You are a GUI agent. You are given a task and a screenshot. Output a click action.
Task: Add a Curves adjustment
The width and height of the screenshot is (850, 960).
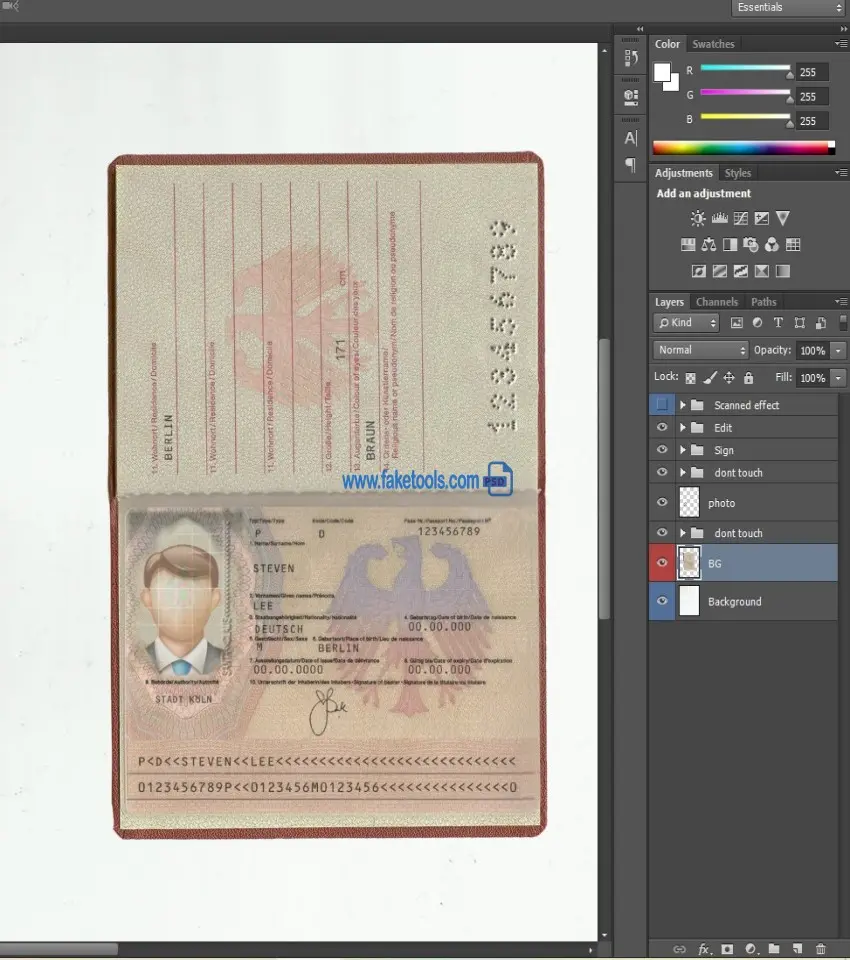(740, 218)
